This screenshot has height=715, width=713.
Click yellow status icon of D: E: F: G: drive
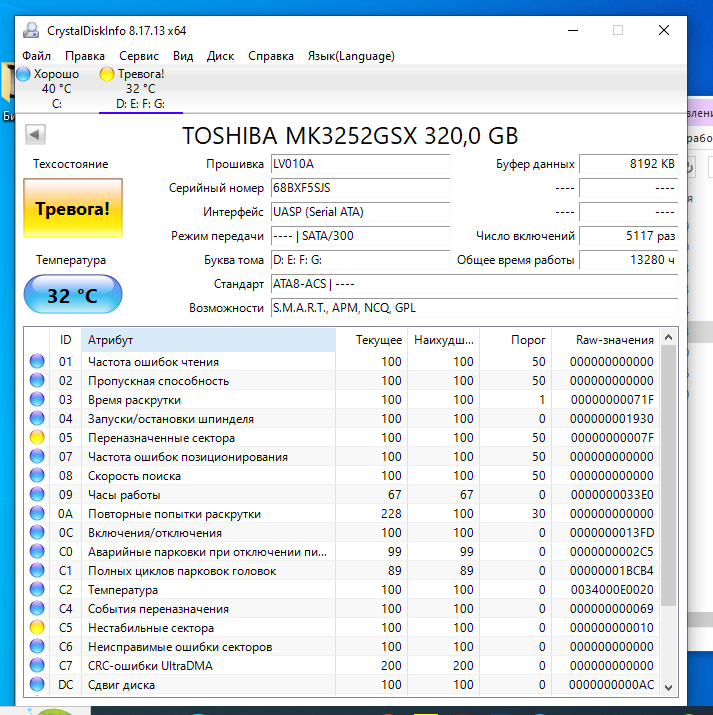107,74
